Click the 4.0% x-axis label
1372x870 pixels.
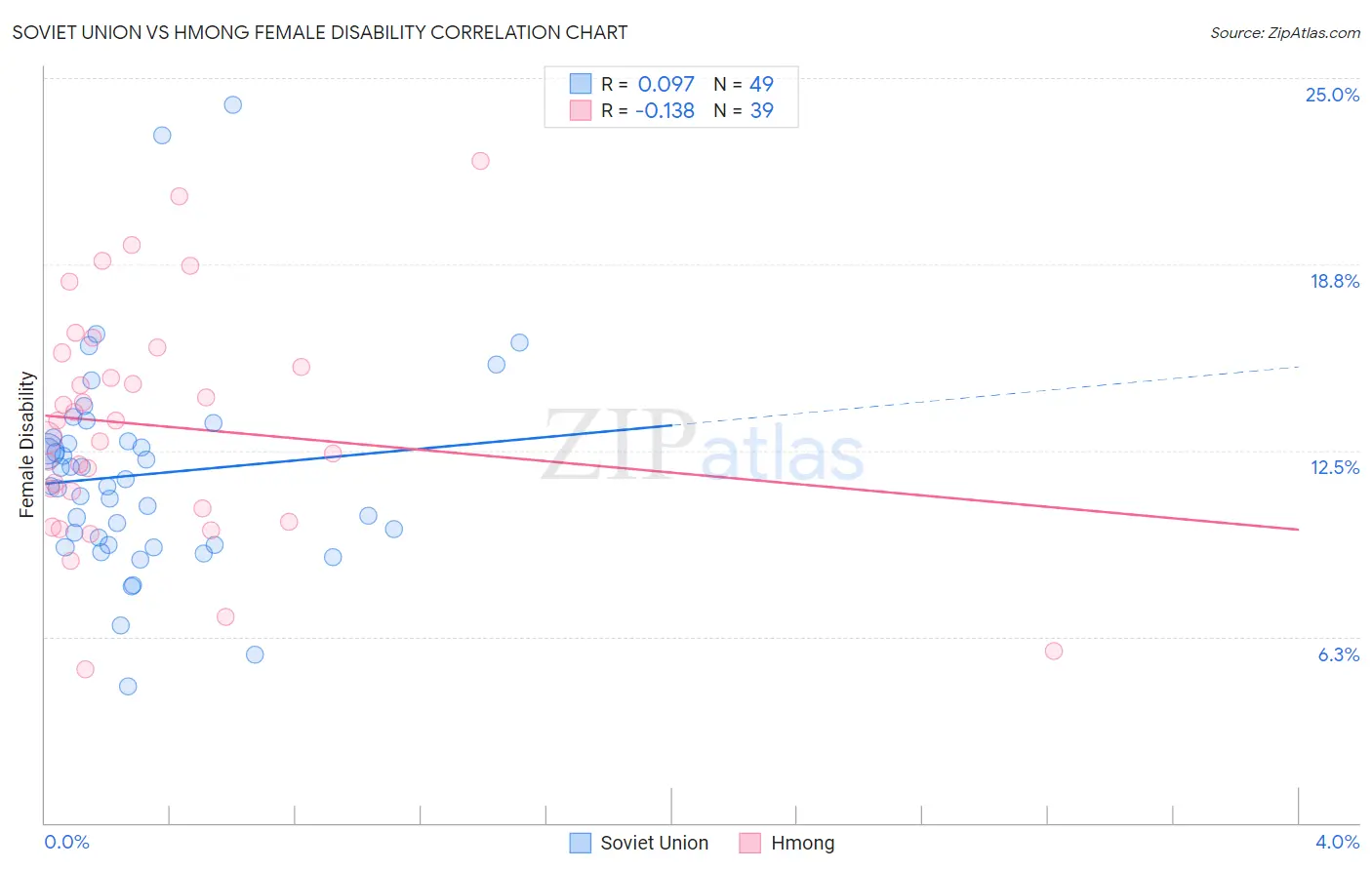coord(1337,842)
